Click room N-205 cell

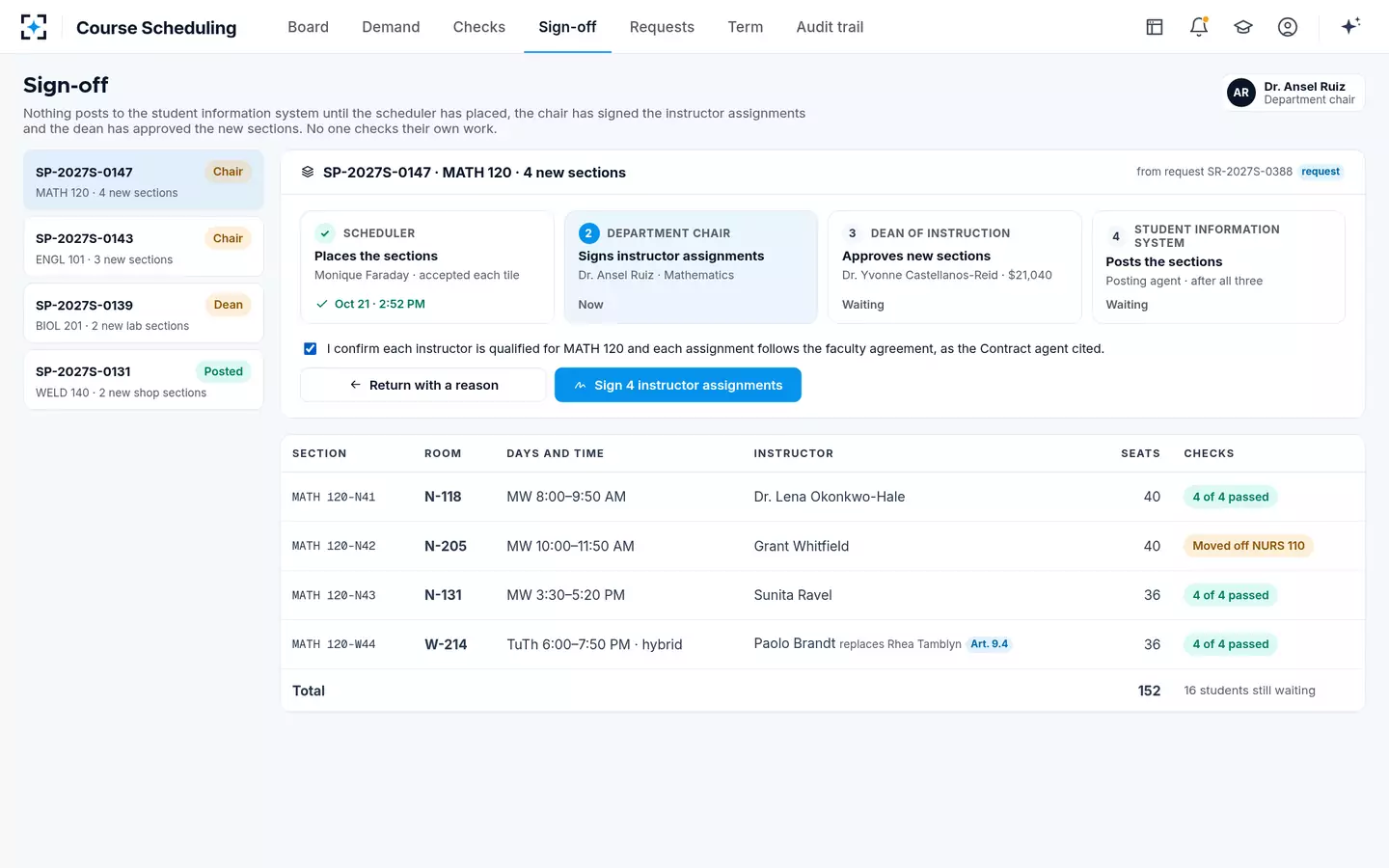pos(446,546)
